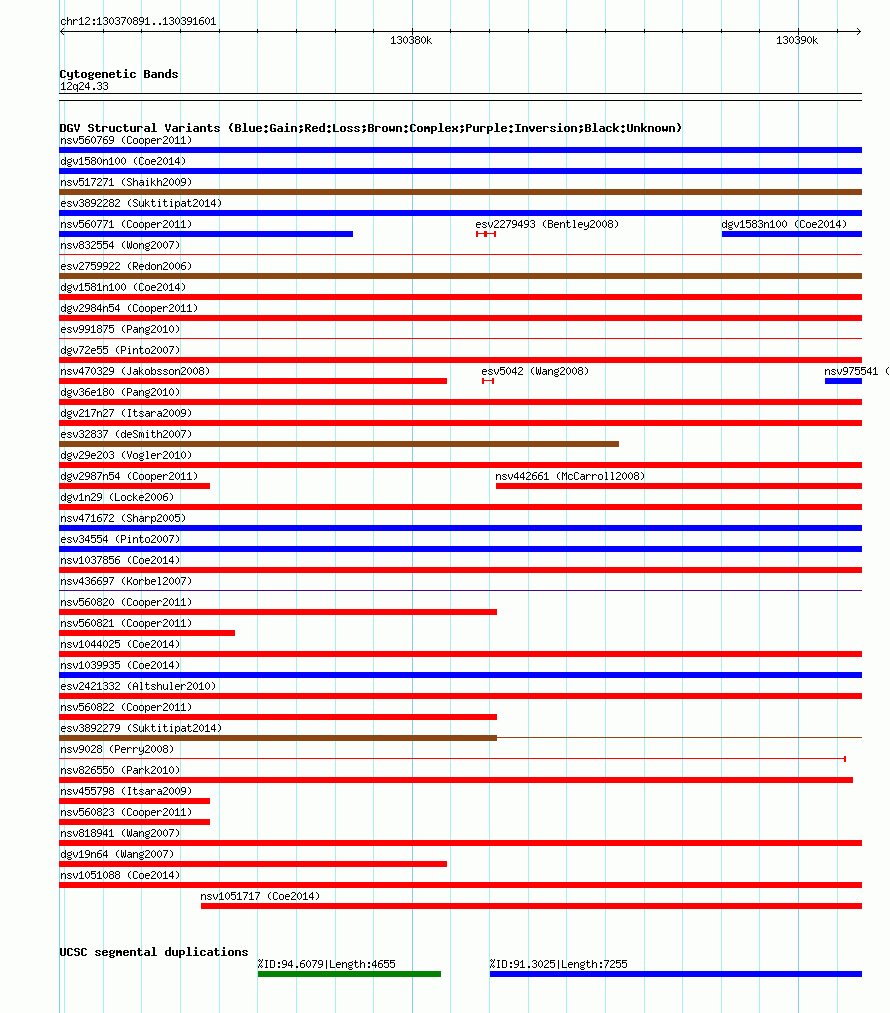Click the dgv72e55 (Pinto2007) label
This screenshot has width=890, height=1013.
point(120,350)
